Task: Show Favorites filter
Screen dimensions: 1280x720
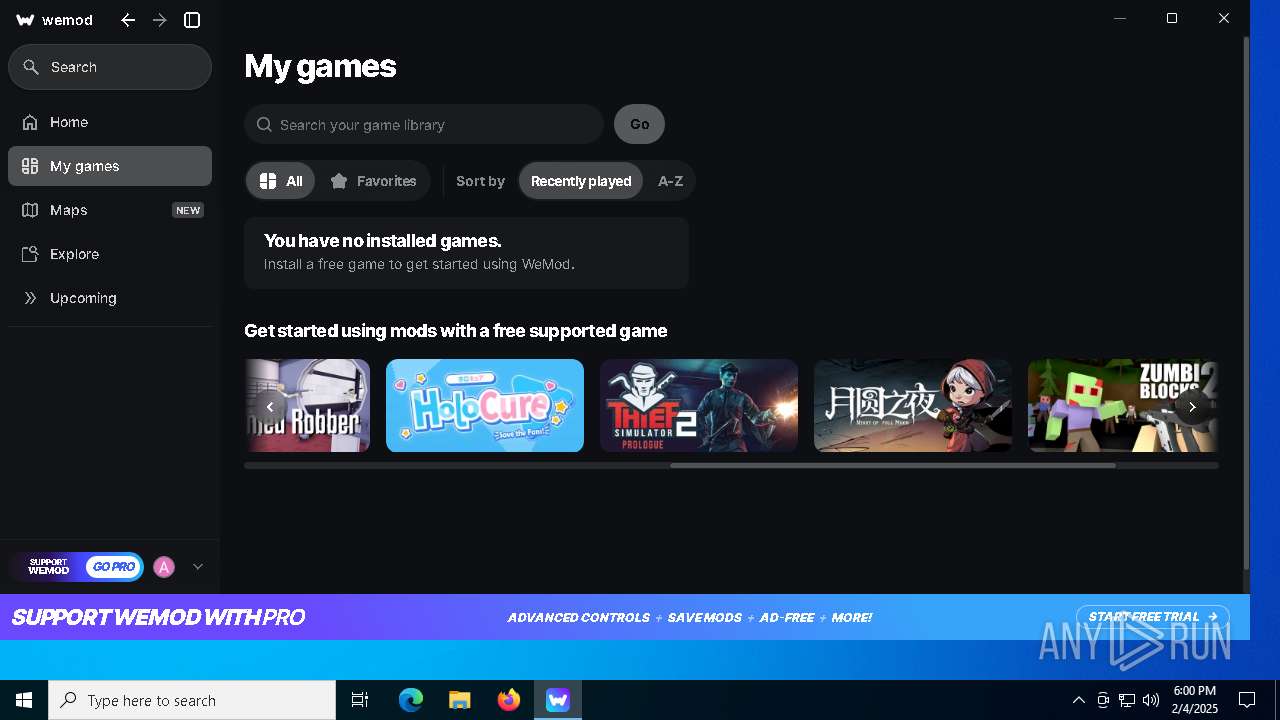Action: tap(373, 181)
